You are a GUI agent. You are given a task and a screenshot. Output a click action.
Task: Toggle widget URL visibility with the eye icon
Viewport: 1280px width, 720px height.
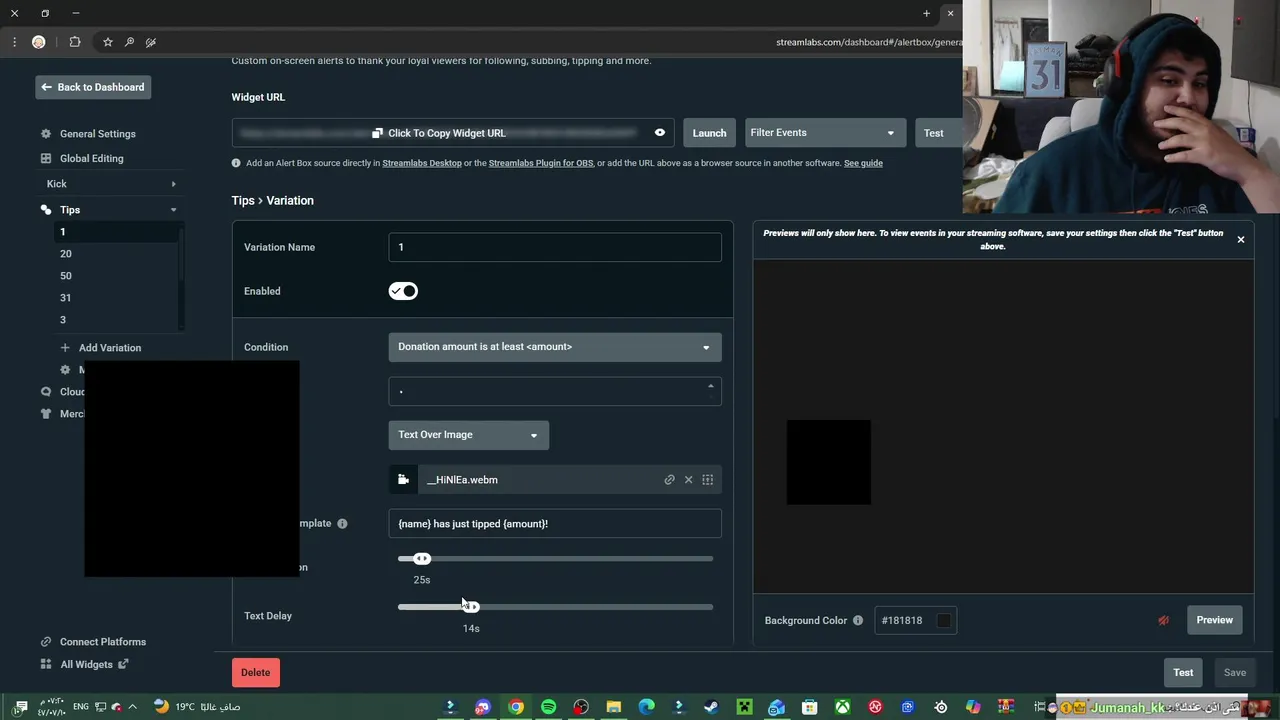(660, 133)
